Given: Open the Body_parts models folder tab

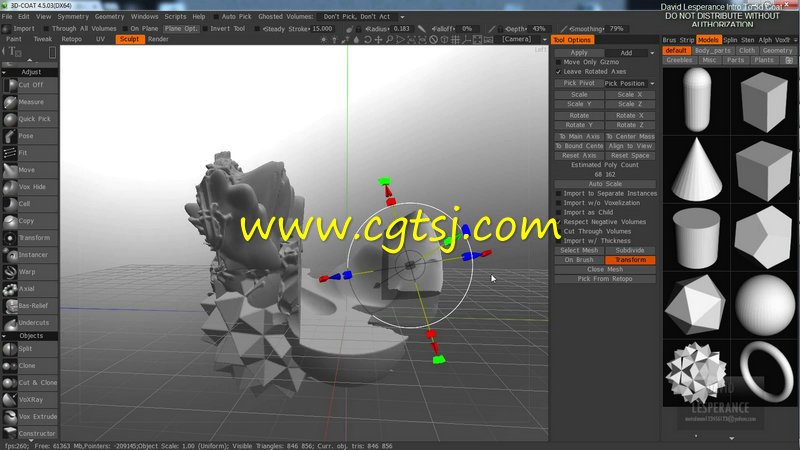Looking at the screenshot, I should pyautogui.click(x=712, y=51).
